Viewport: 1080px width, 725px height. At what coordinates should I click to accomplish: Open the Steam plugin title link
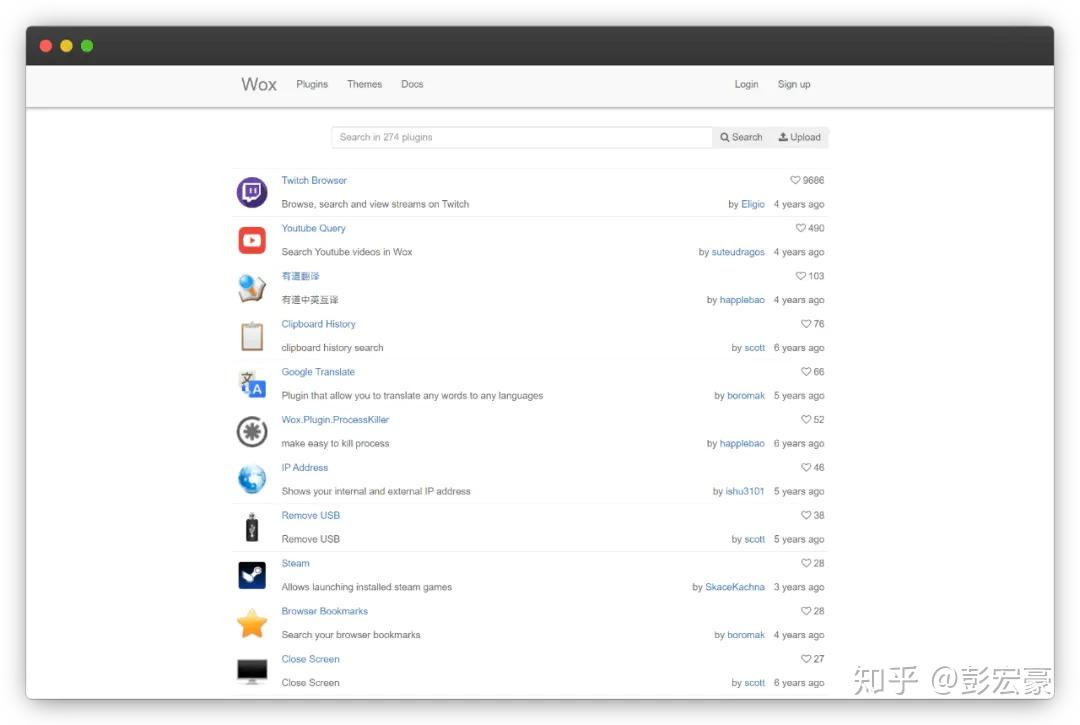click(x=295, y=563)
